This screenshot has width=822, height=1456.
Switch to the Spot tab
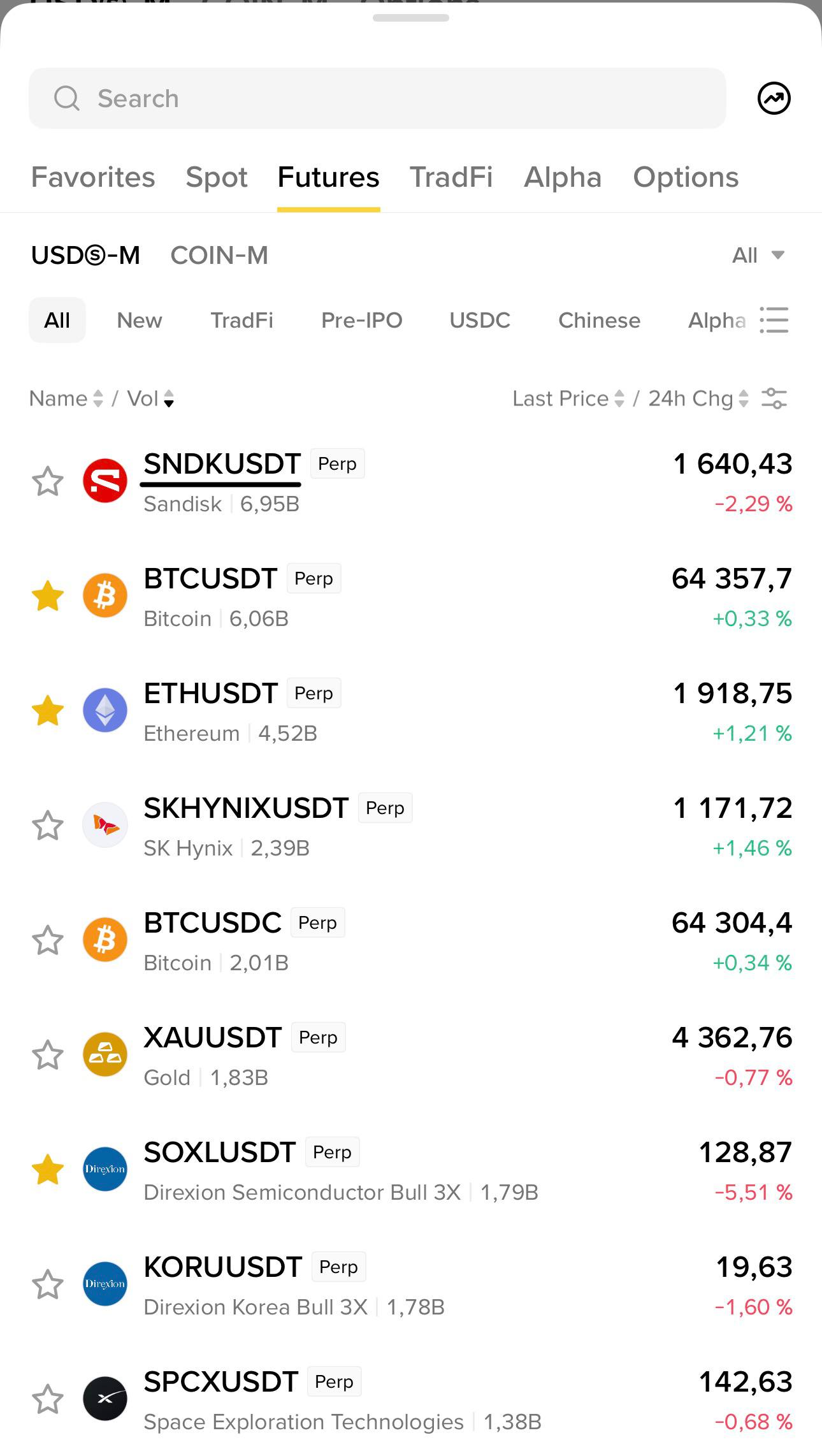[x=217, y=177]
